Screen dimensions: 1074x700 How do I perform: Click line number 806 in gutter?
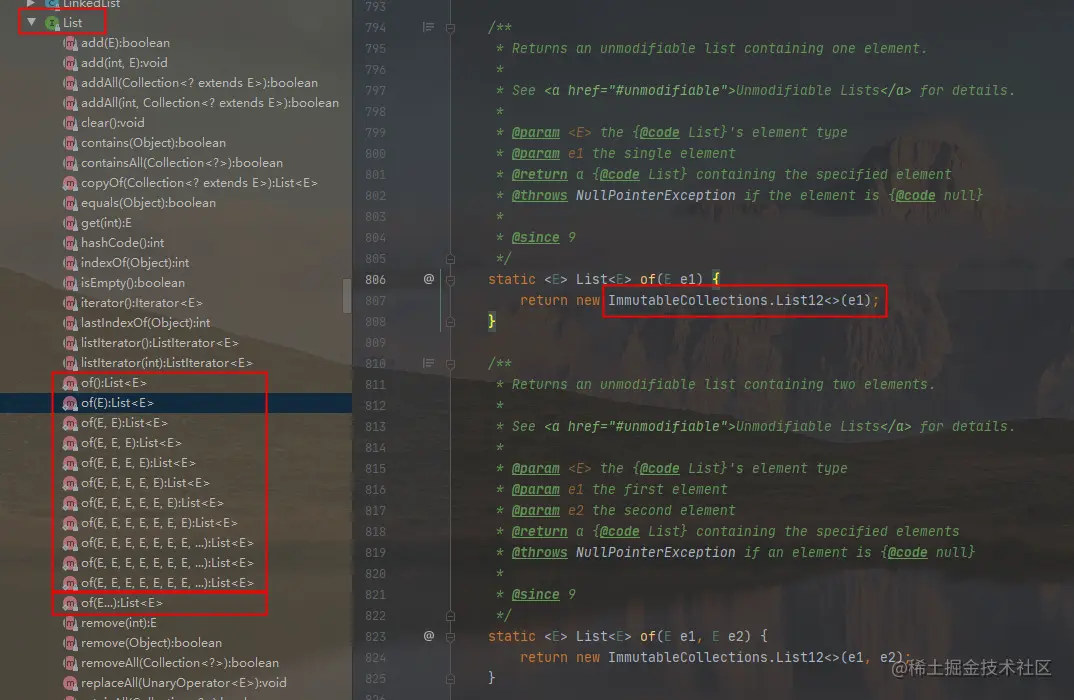tap(375, 279)
